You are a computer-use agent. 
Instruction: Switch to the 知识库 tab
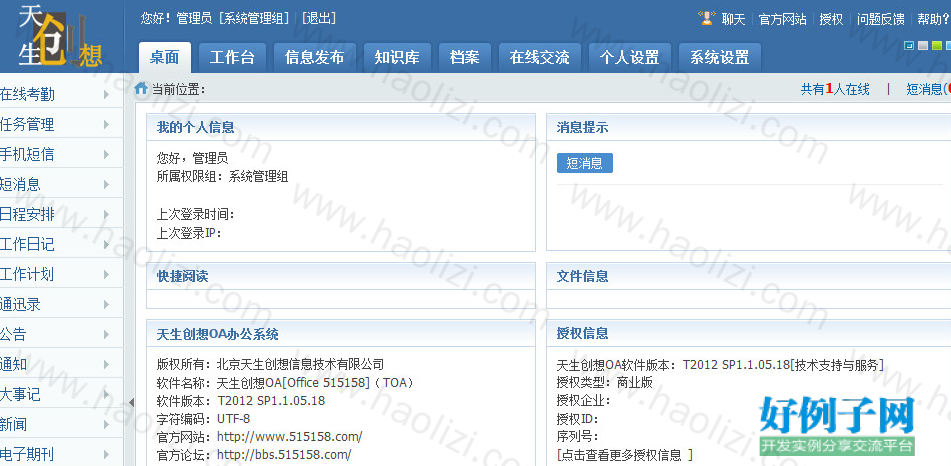click(397, 58)
